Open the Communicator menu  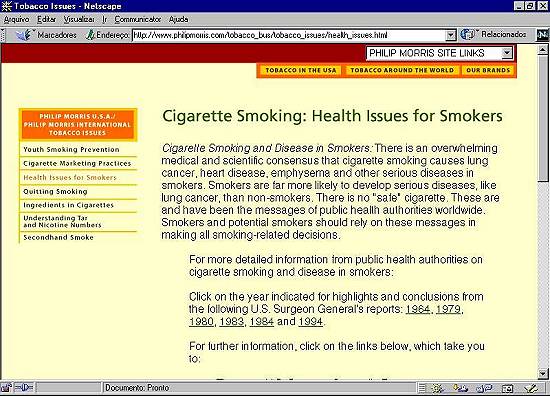point(138,19)
